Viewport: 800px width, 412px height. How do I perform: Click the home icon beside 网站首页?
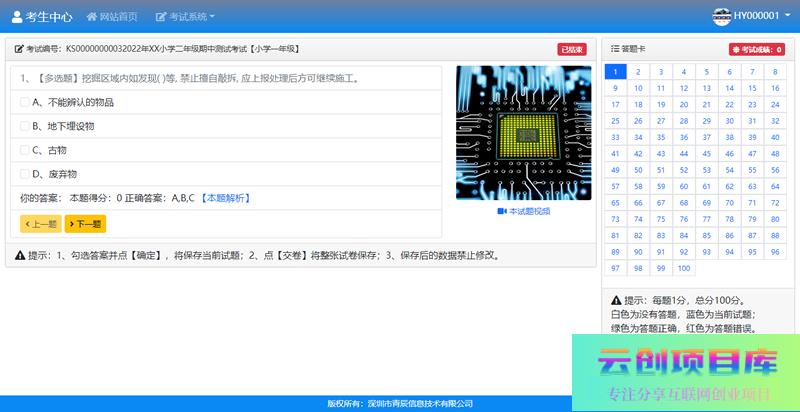tap(91, 17)
